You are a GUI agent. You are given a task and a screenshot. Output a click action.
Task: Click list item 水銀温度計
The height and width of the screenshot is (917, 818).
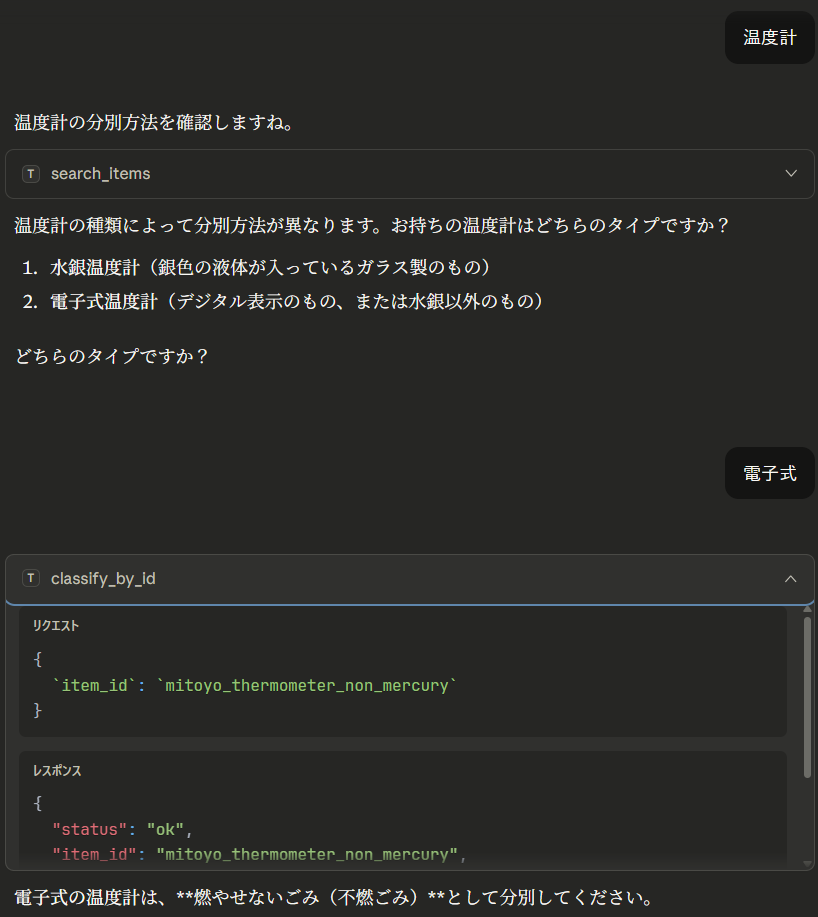270,267
